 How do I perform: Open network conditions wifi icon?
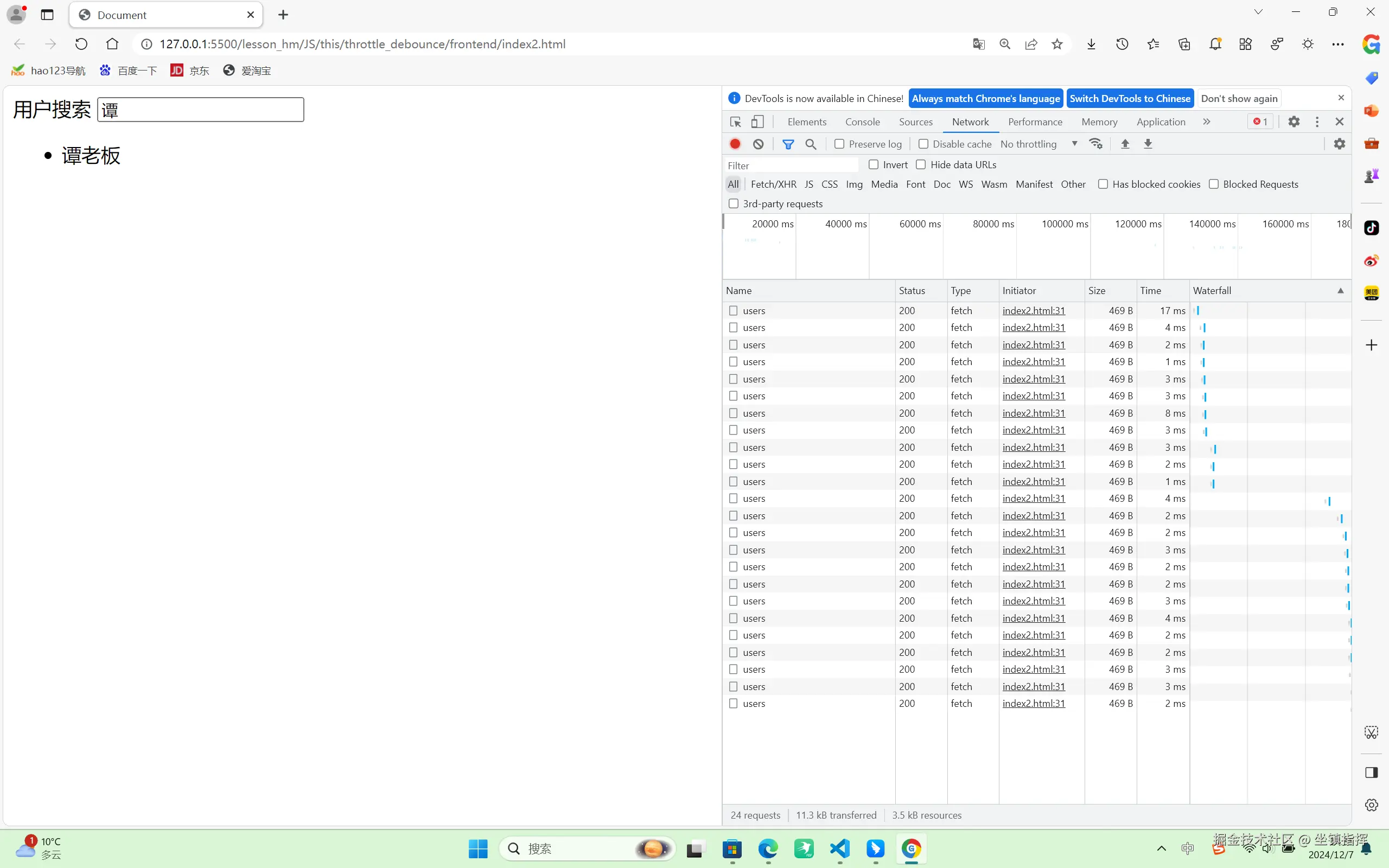click(1095, 144)
